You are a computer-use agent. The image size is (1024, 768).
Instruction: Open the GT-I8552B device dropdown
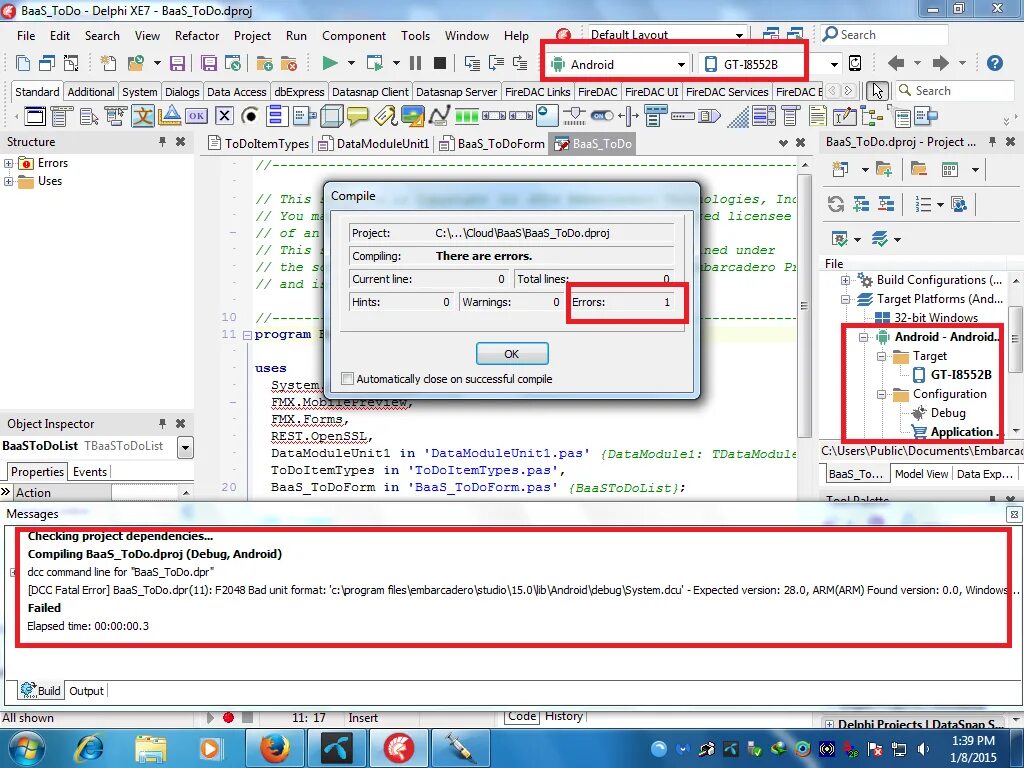click(834, 64)
